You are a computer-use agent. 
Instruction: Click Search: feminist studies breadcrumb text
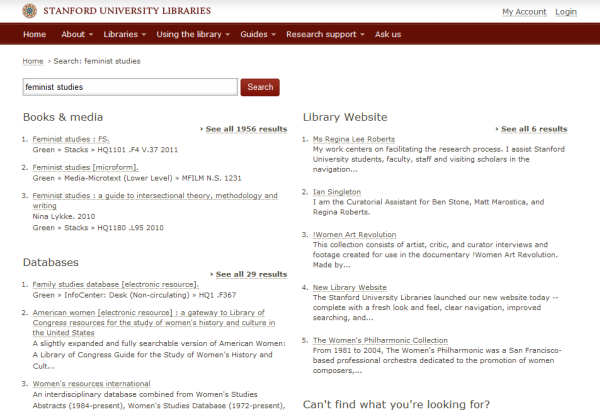click(97, 61)
